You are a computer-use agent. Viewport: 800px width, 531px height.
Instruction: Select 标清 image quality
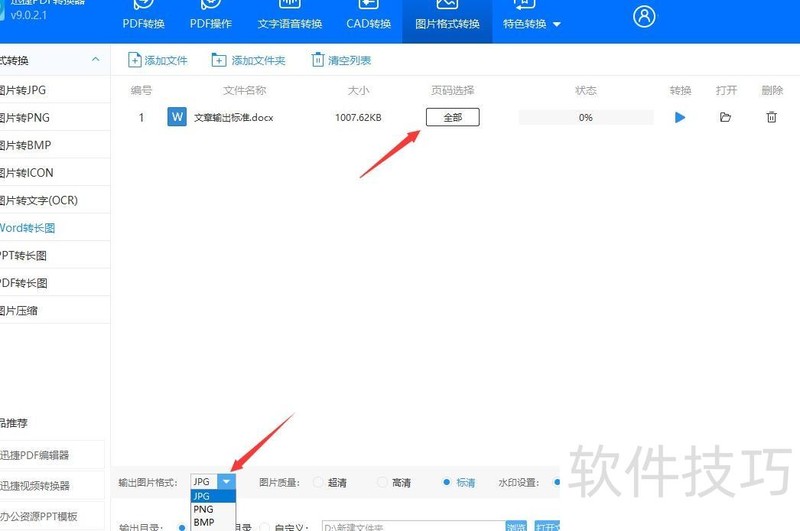447,482
